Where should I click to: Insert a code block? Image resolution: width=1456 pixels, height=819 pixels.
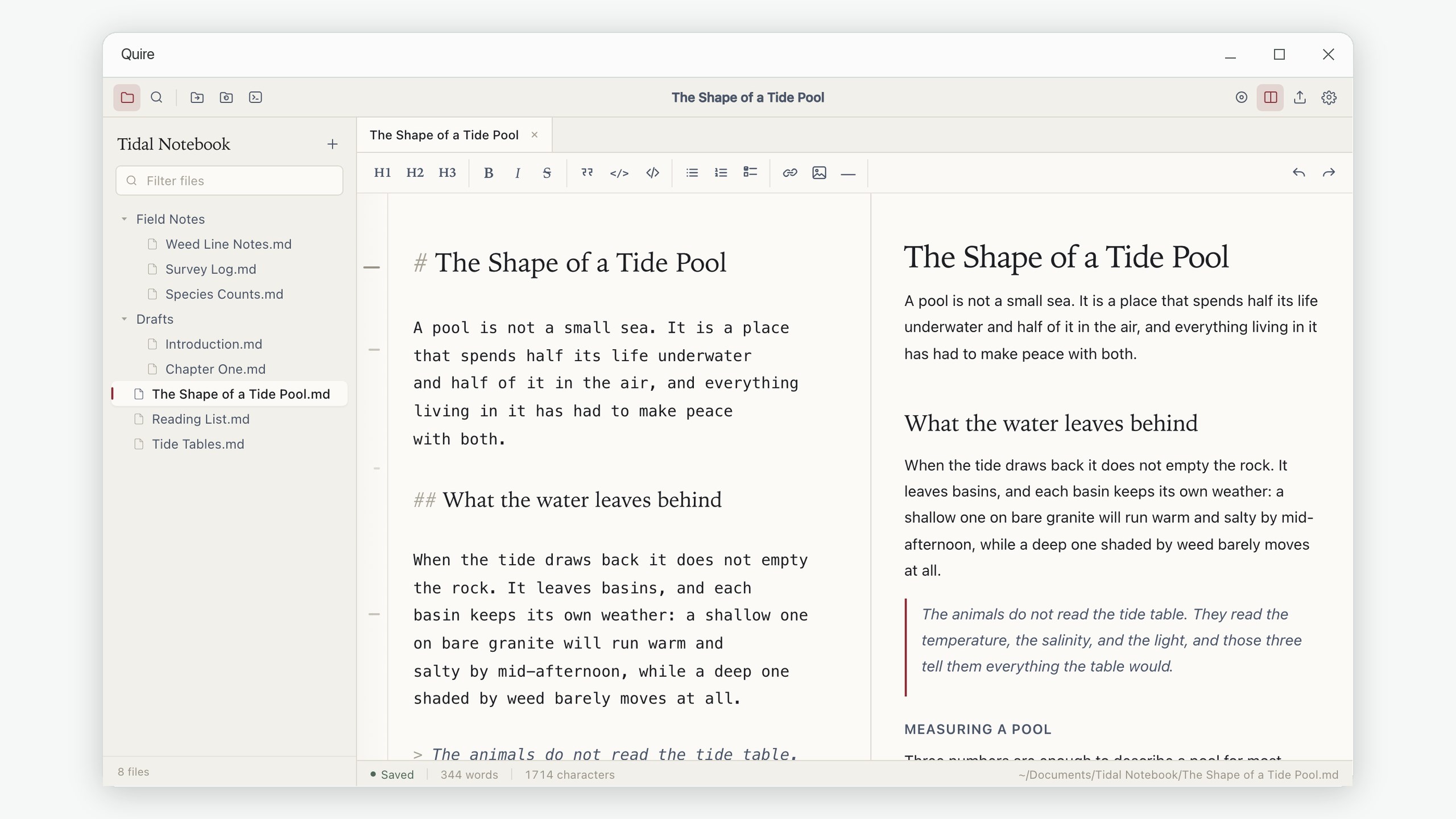(652, 173)
